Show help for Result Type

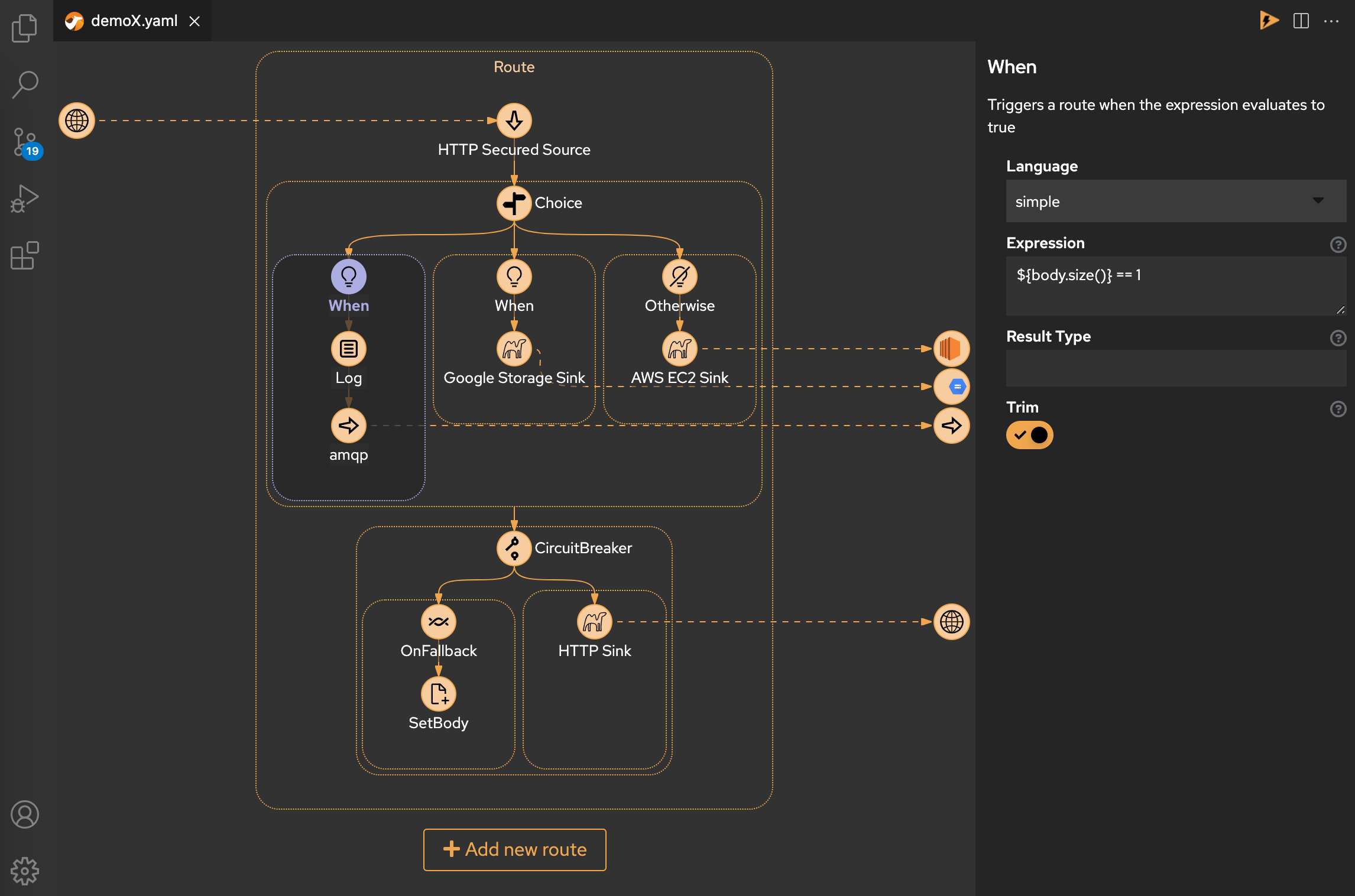(1338, 337)
